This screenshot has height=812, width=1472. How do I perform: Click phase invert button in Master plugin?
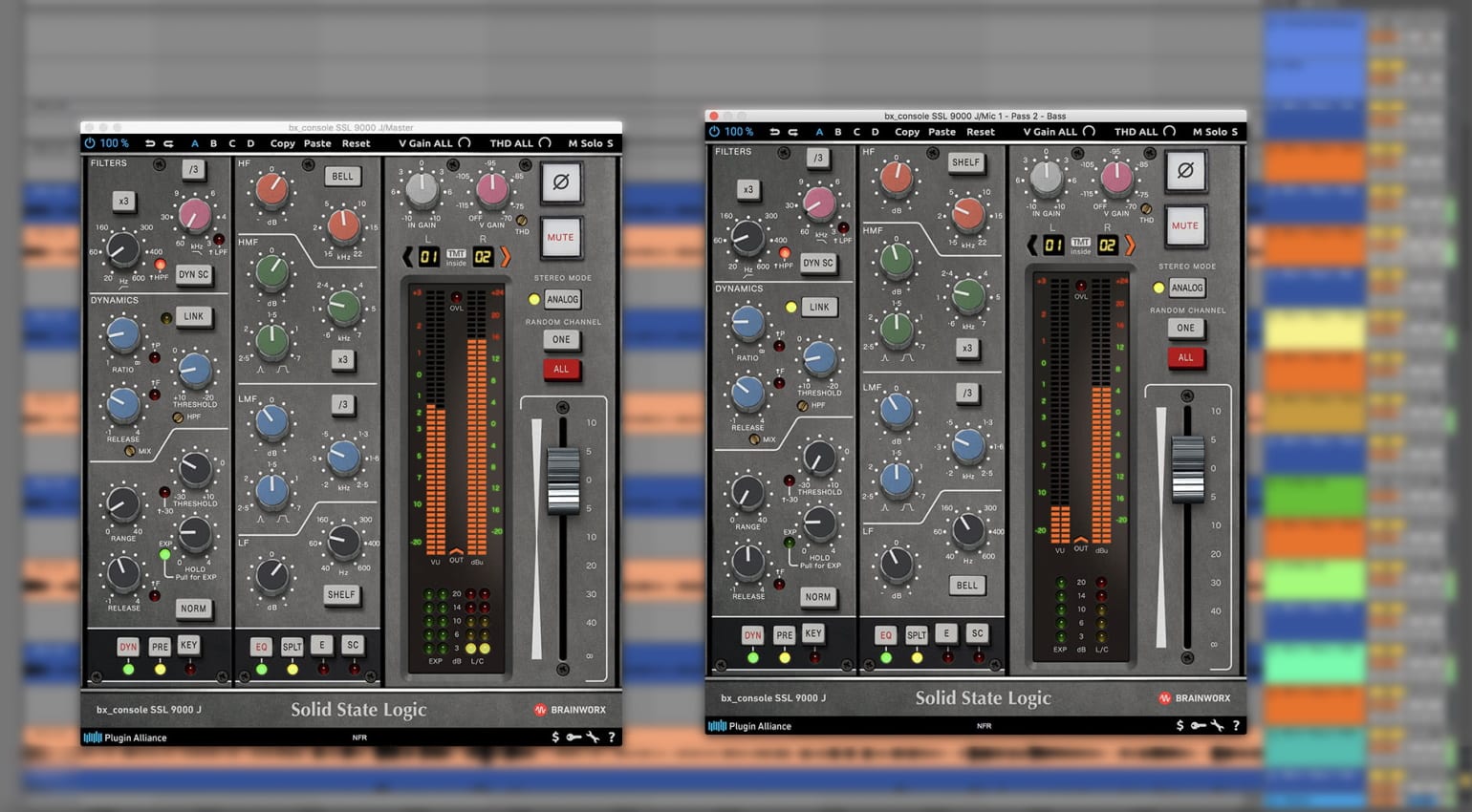click(561, 182)
